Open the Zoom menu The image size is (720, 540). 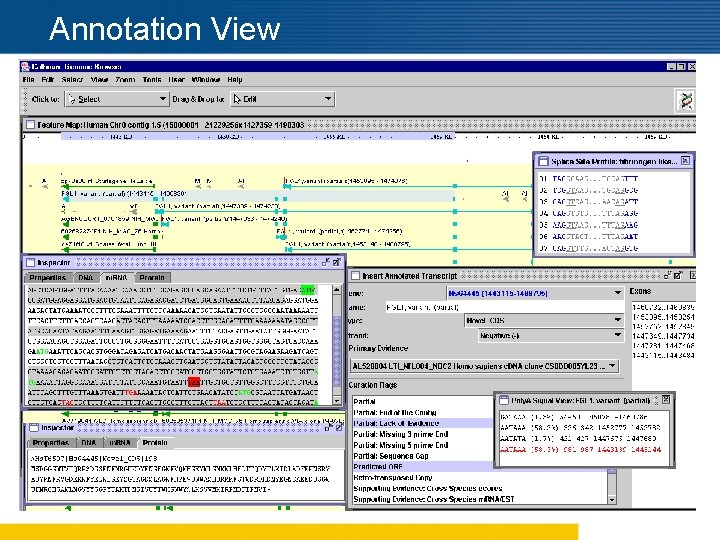pos(125,79)
